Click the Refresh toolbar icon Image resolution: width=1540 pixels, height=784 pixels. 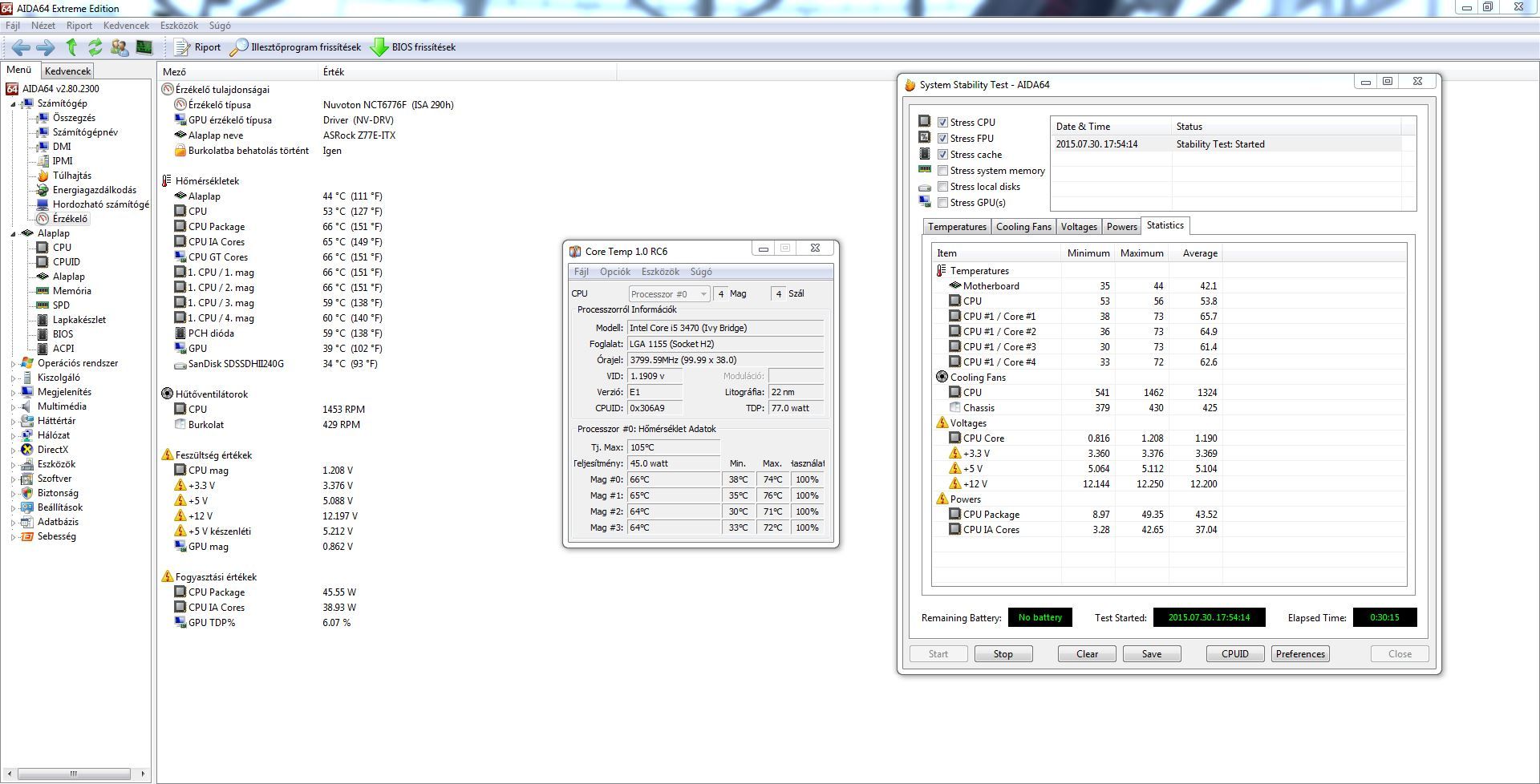(x=95, y=47)
